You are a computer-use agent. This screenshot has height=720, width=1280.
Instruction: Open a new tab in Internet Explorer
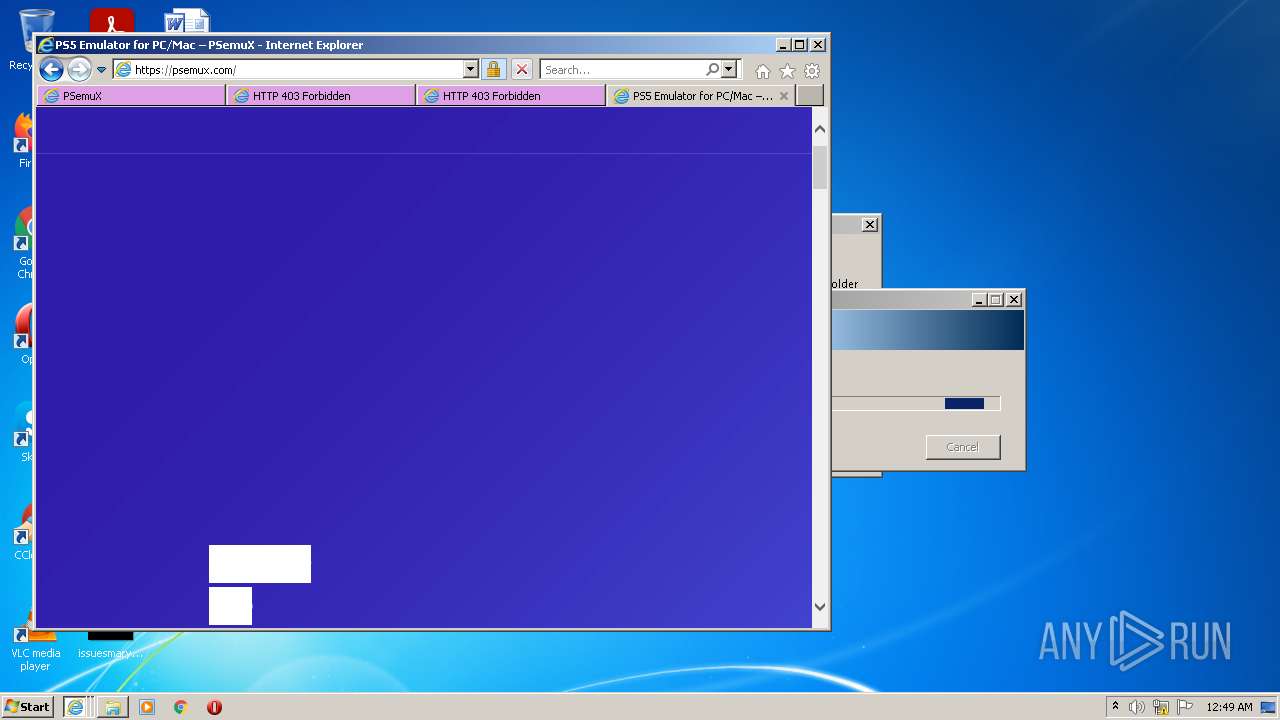810,96
